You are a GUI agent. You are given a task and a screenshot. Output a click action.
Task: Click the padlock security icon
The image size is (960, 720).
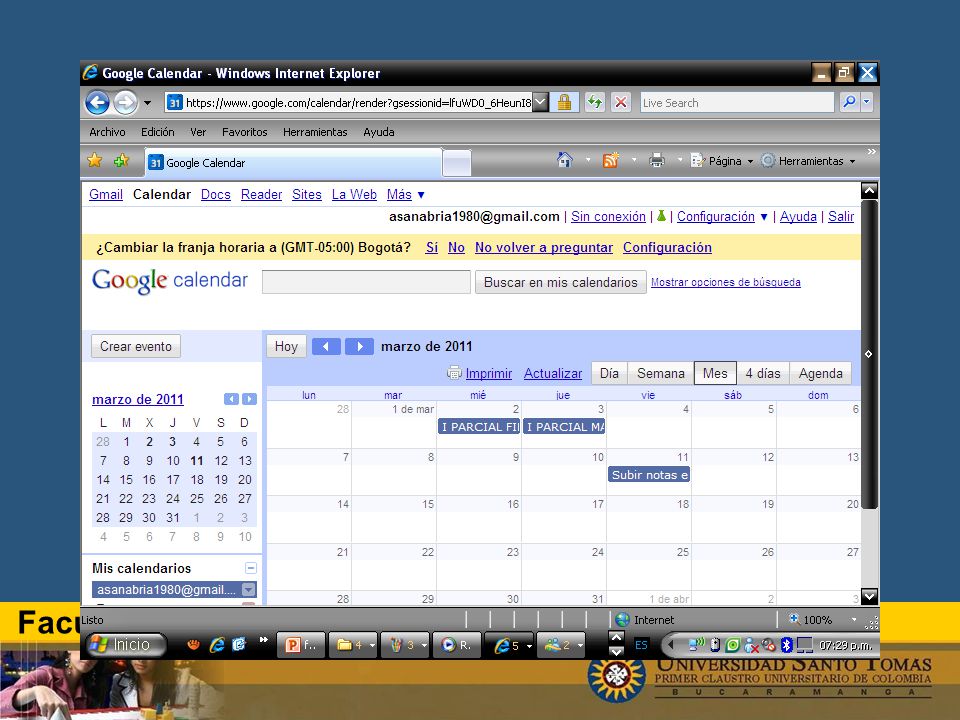point(564,102)
